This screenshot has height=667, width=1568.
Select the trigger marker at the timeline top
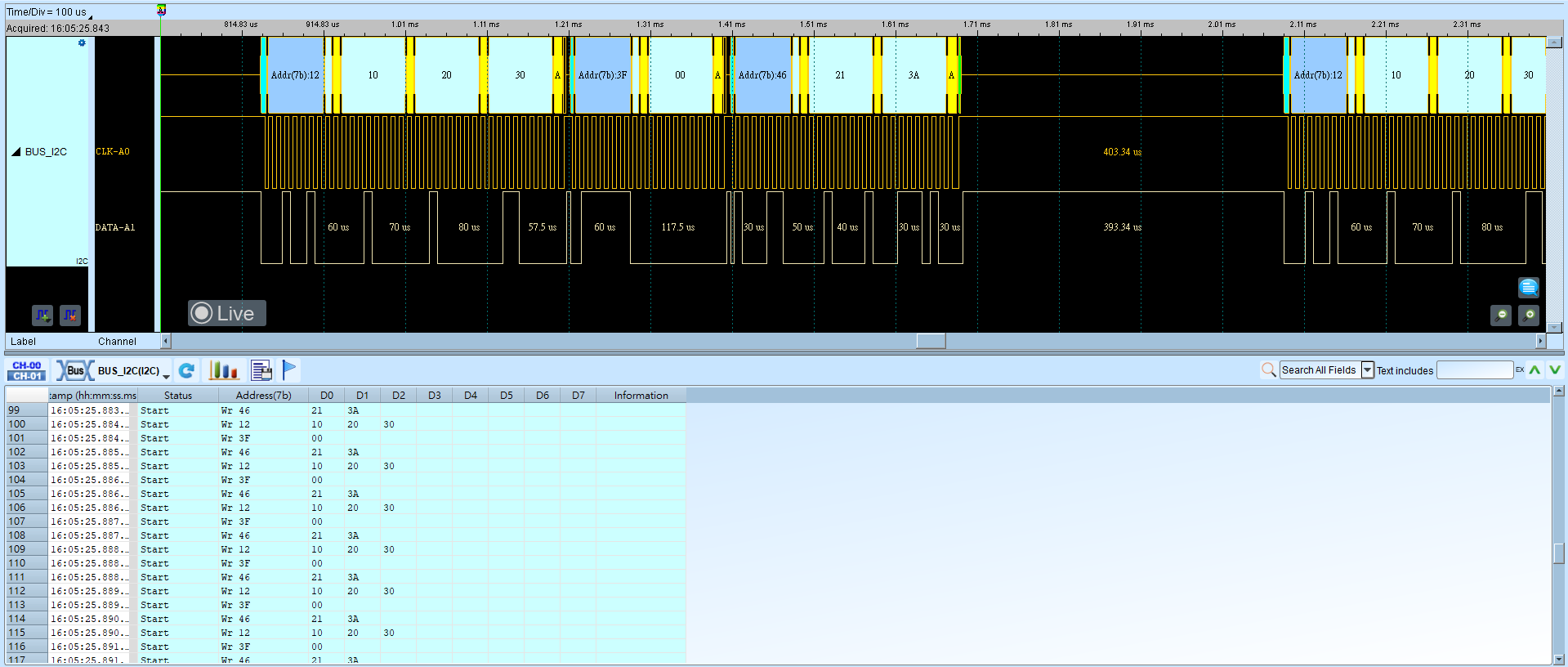[161, 10]
